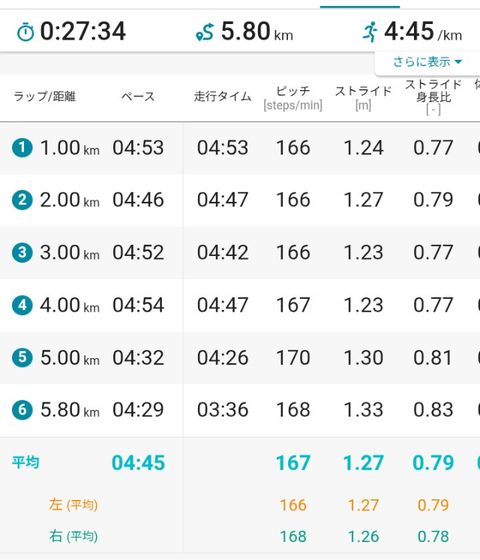
Task: Open the さらに表示 dropdown
Action: 427,62
